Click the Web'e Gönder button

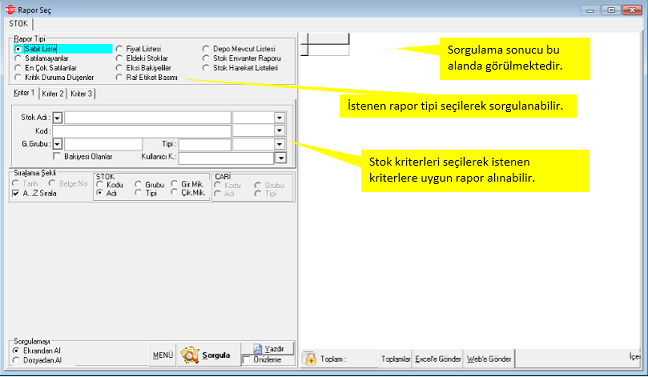489,359
